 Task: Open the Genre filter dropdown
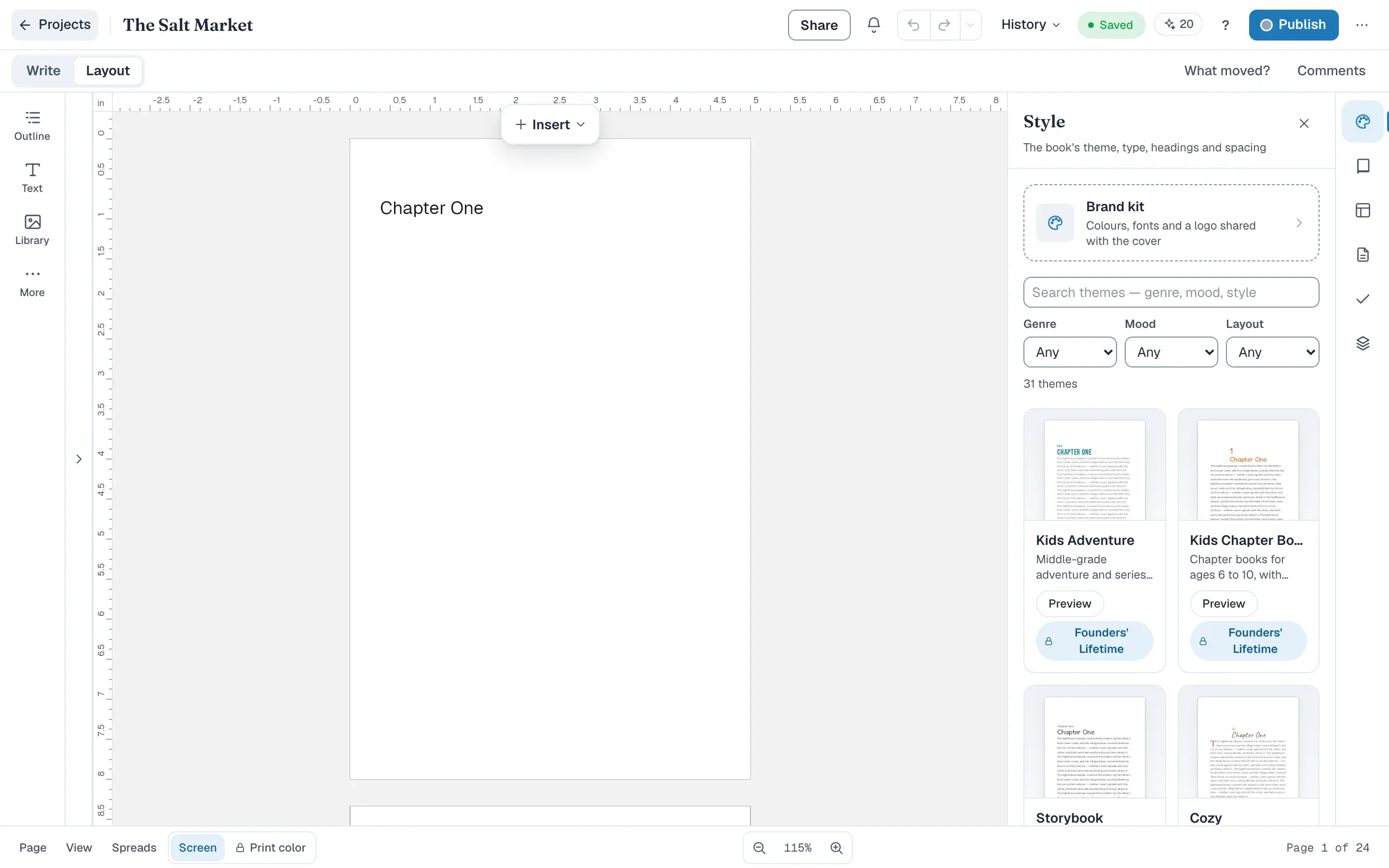(1070, 352)
